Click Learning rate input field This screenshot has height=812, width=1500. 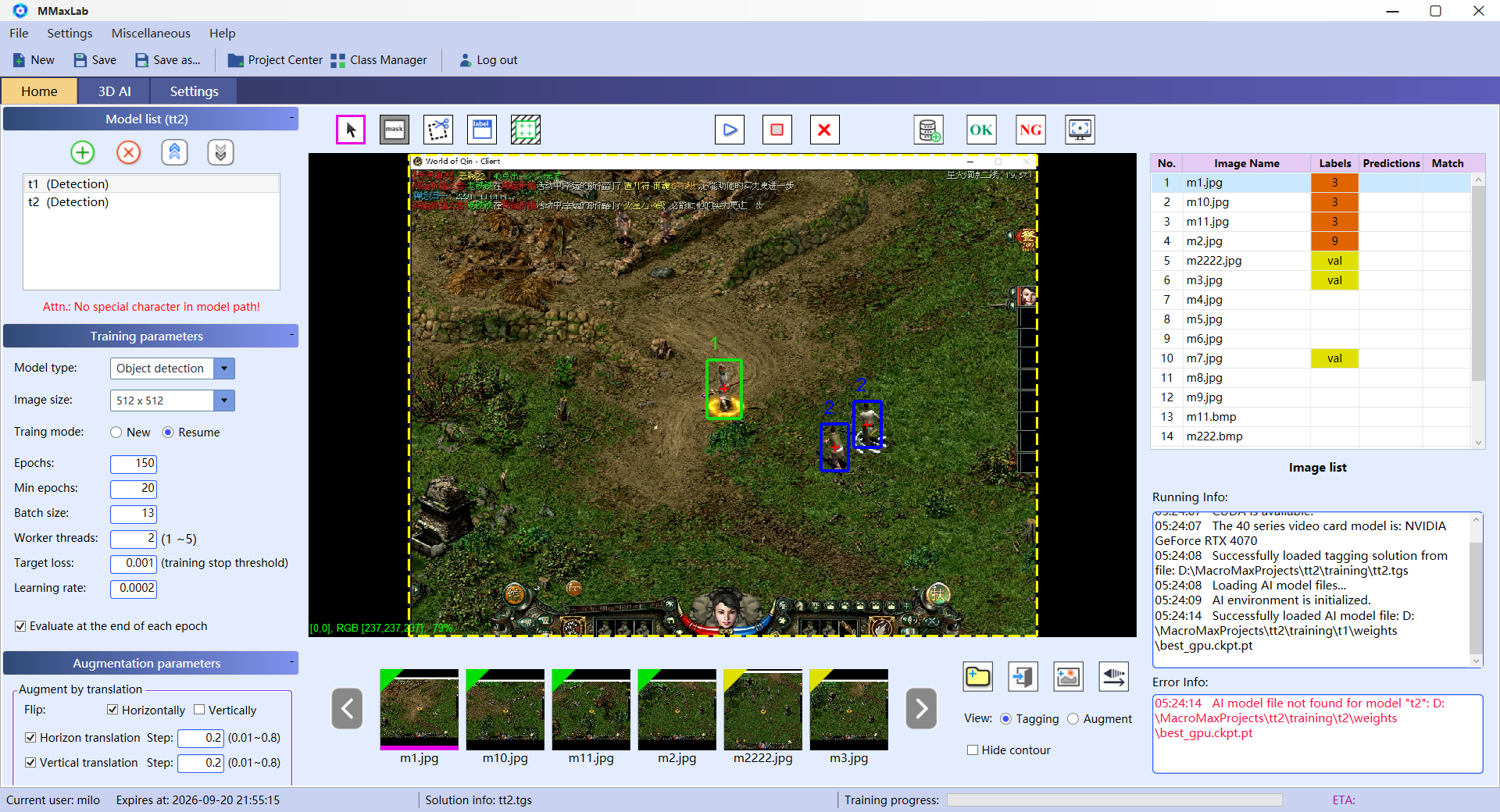tap(134, 589)
